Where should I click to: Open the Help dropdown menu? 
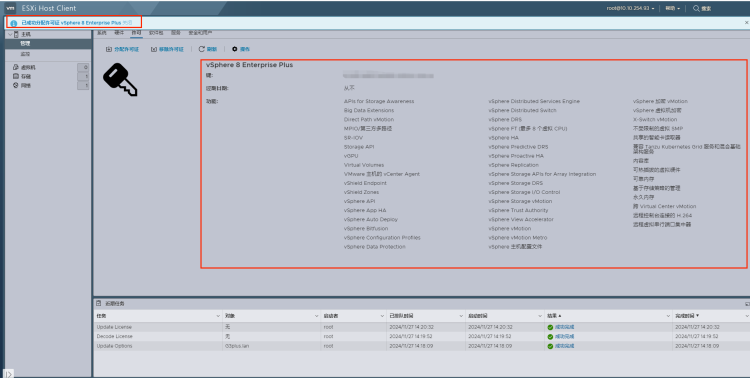pyautogui.click(x=672, y=8)
